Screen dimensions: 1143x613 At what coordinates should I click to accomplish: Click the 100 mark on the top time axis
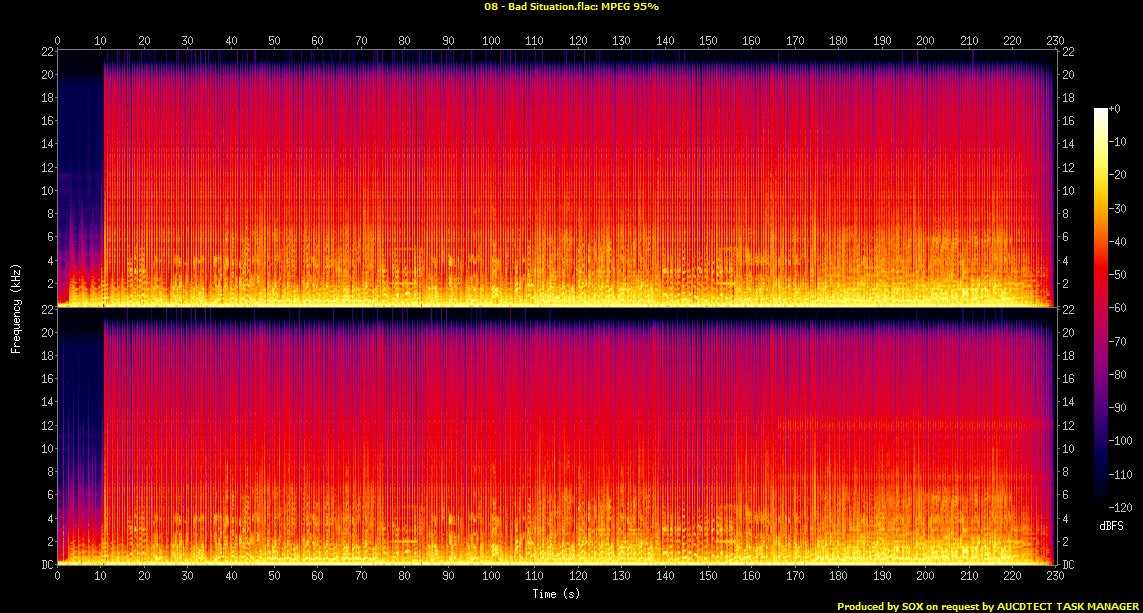pos(491,40)
